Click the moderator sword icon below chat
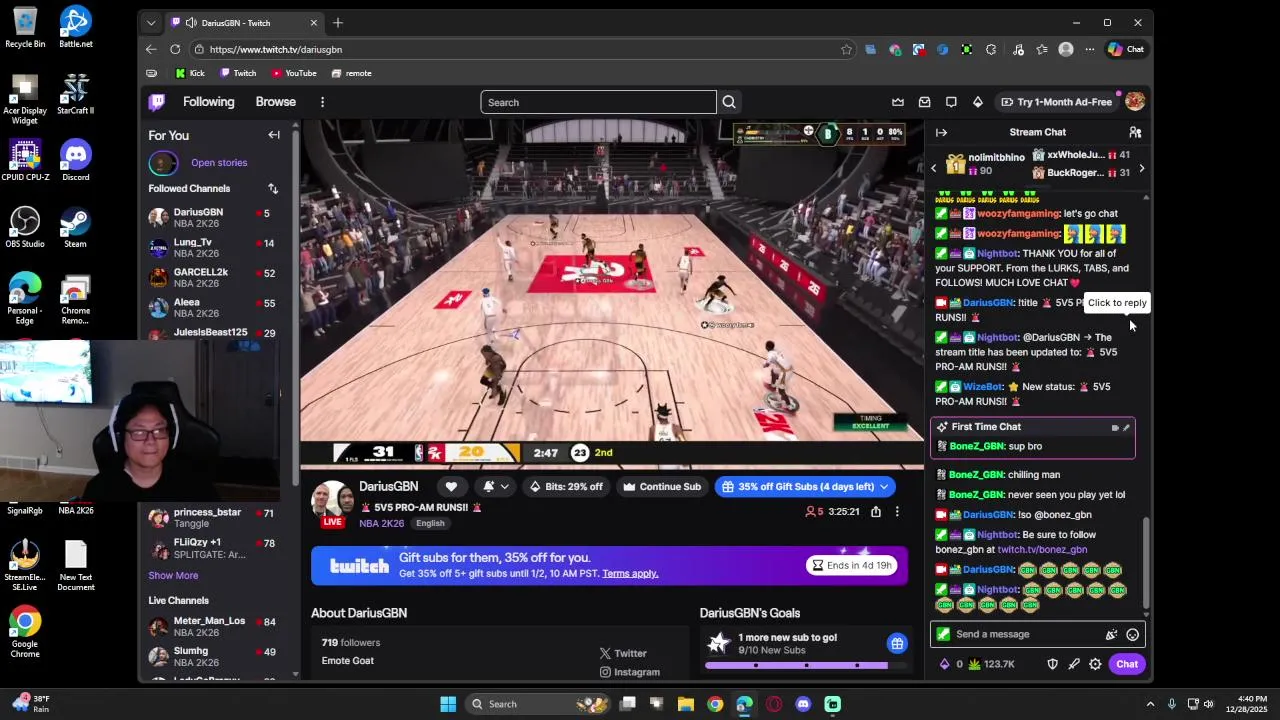Image resolution: width=1280 pixels, height=720 pixels. [1074, 664]
